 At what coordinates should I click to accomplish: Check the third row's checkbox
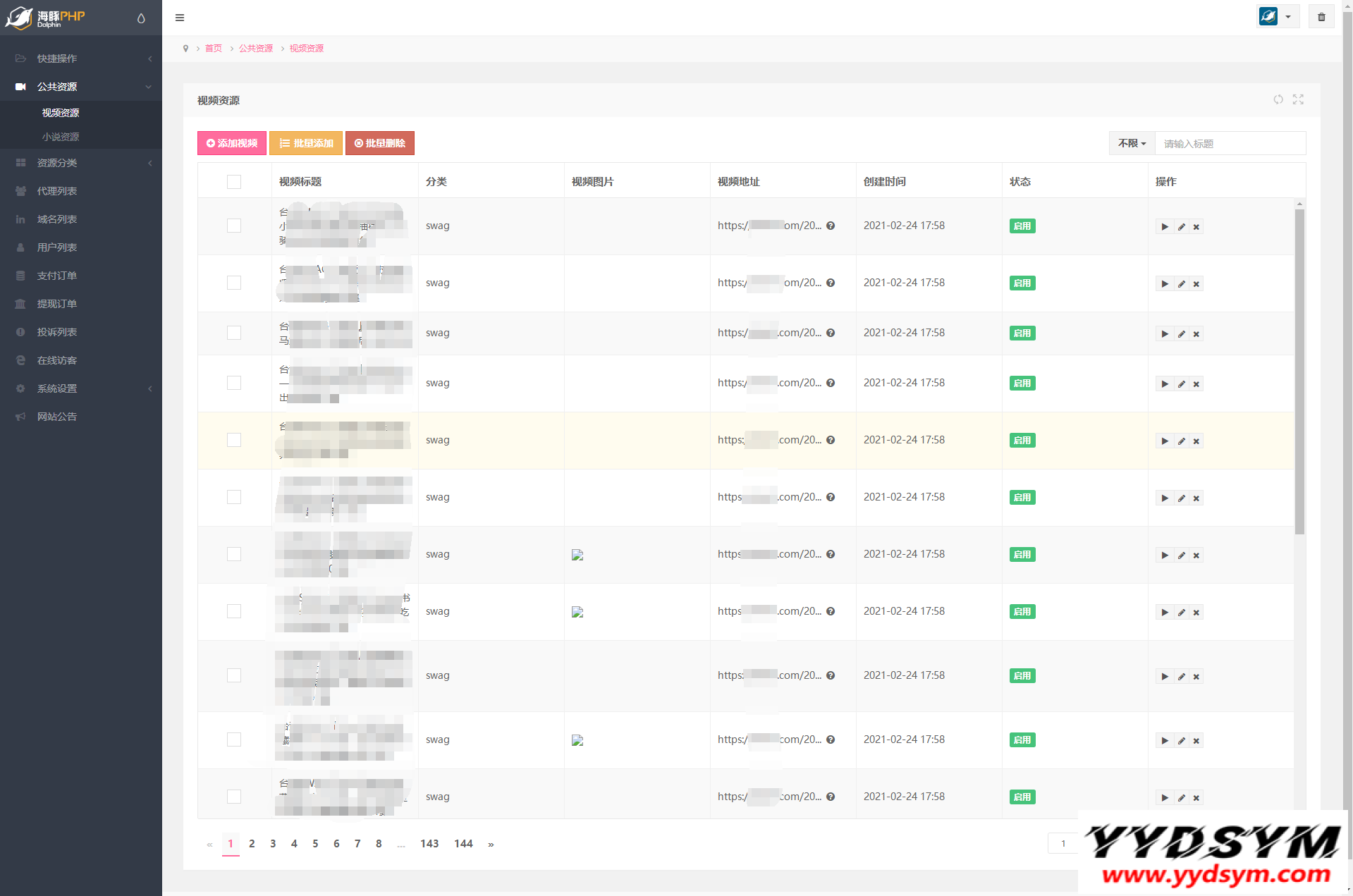click(x=234, y=333)
